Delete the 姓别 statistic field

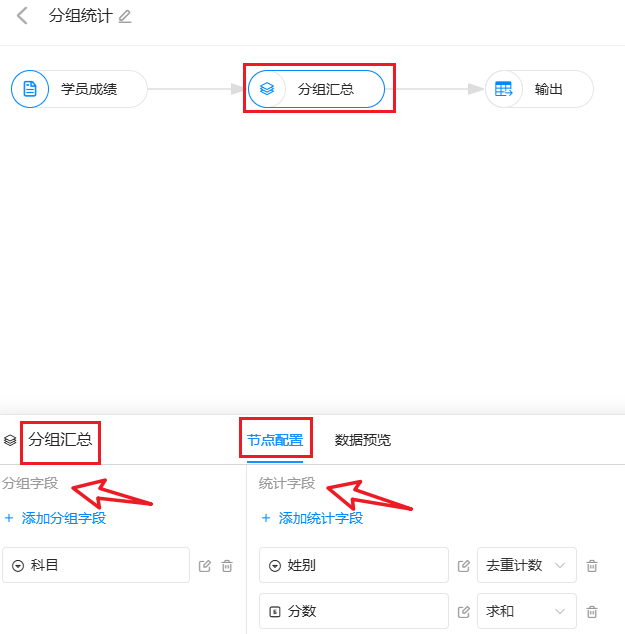592,566
